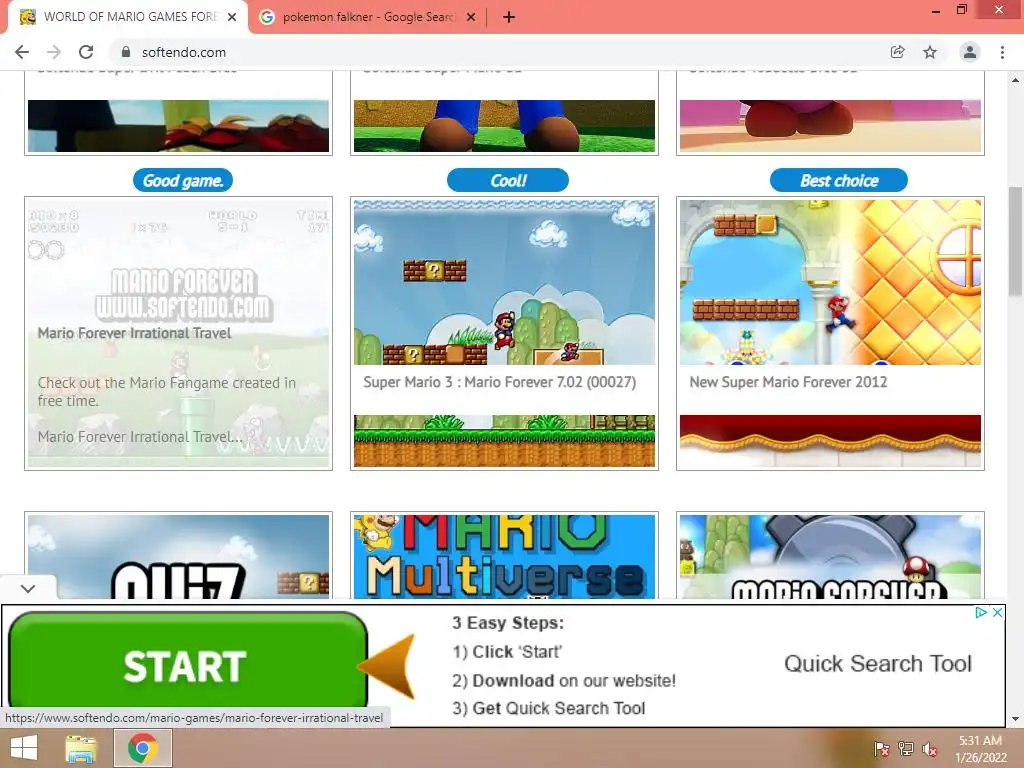
Task: Open File Explorer from the taskbar
Action: coord(81,748)
